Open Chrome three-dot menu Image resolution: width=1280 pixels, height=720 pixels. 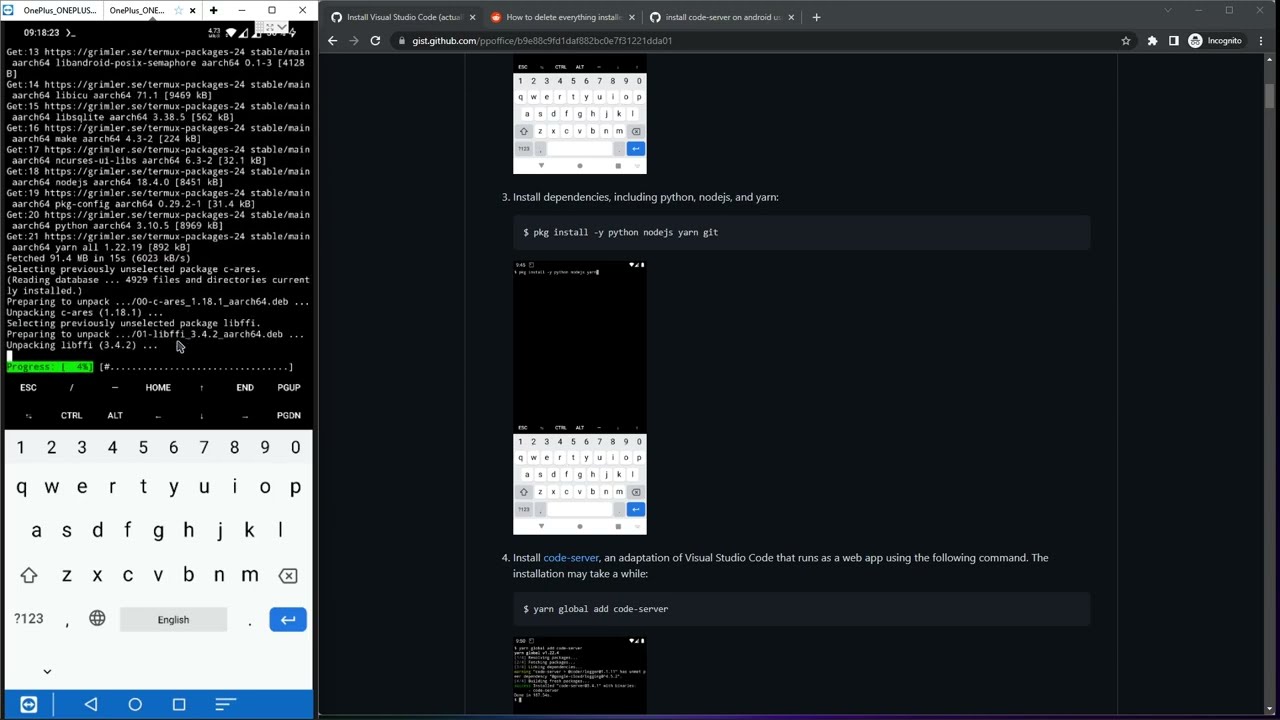click(1262, 41)
